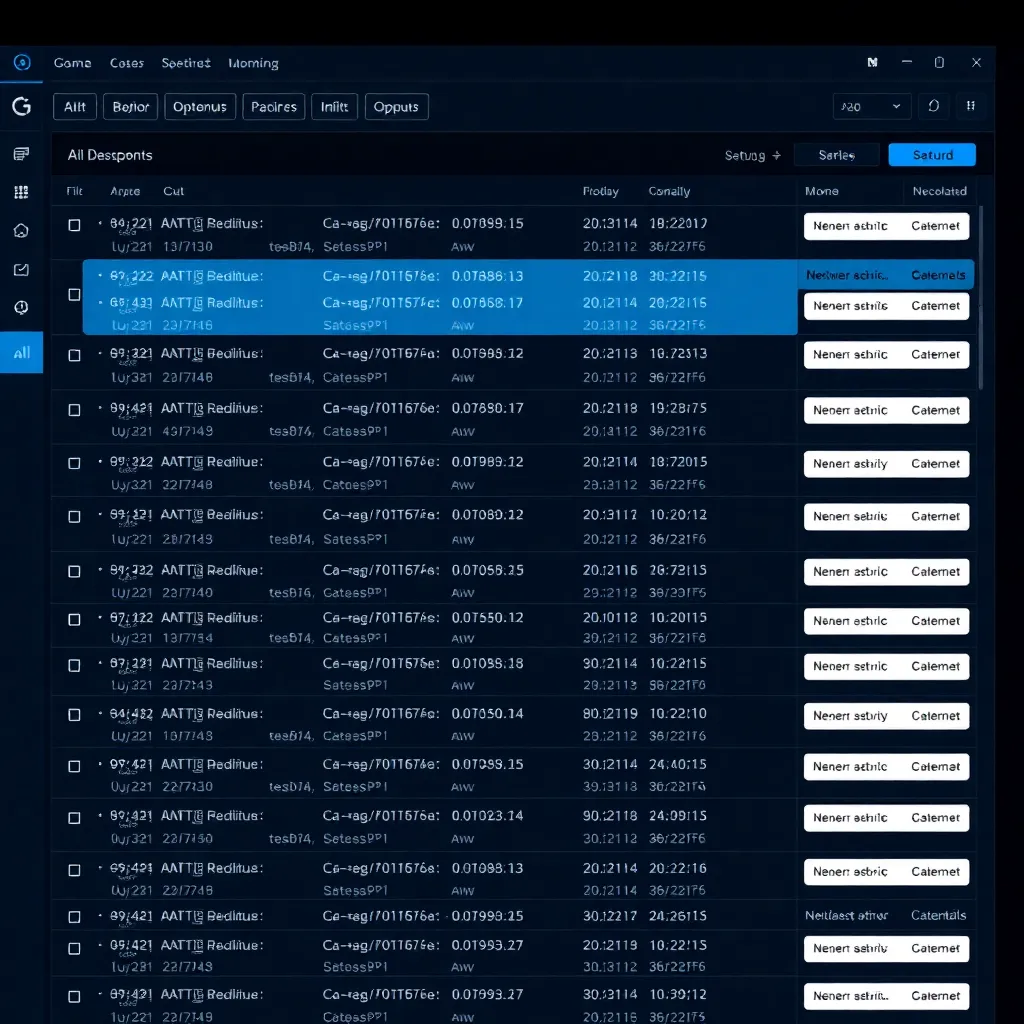1024x1024 pixels.
Task: Toggle the checkbox in the highlighted blue row
Action: tap(74, 295)
